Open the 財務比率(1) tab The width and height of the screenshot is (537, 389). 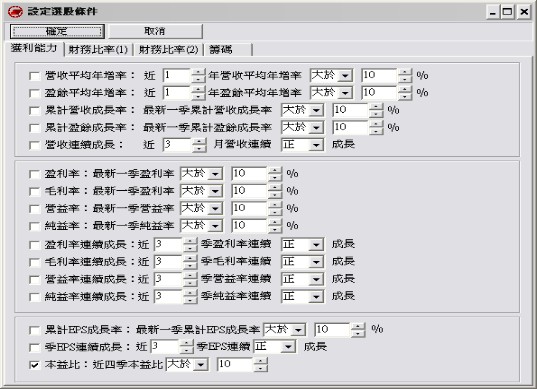[98, 50]
